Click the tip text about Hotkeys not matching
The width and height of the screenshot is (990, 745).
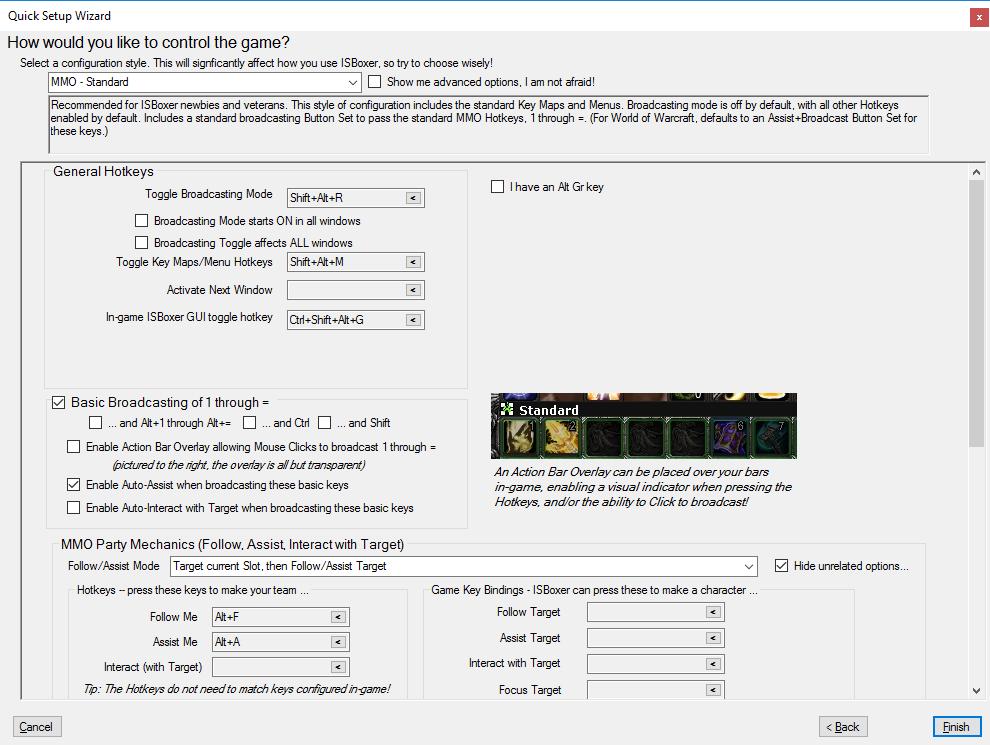(237, 689)
